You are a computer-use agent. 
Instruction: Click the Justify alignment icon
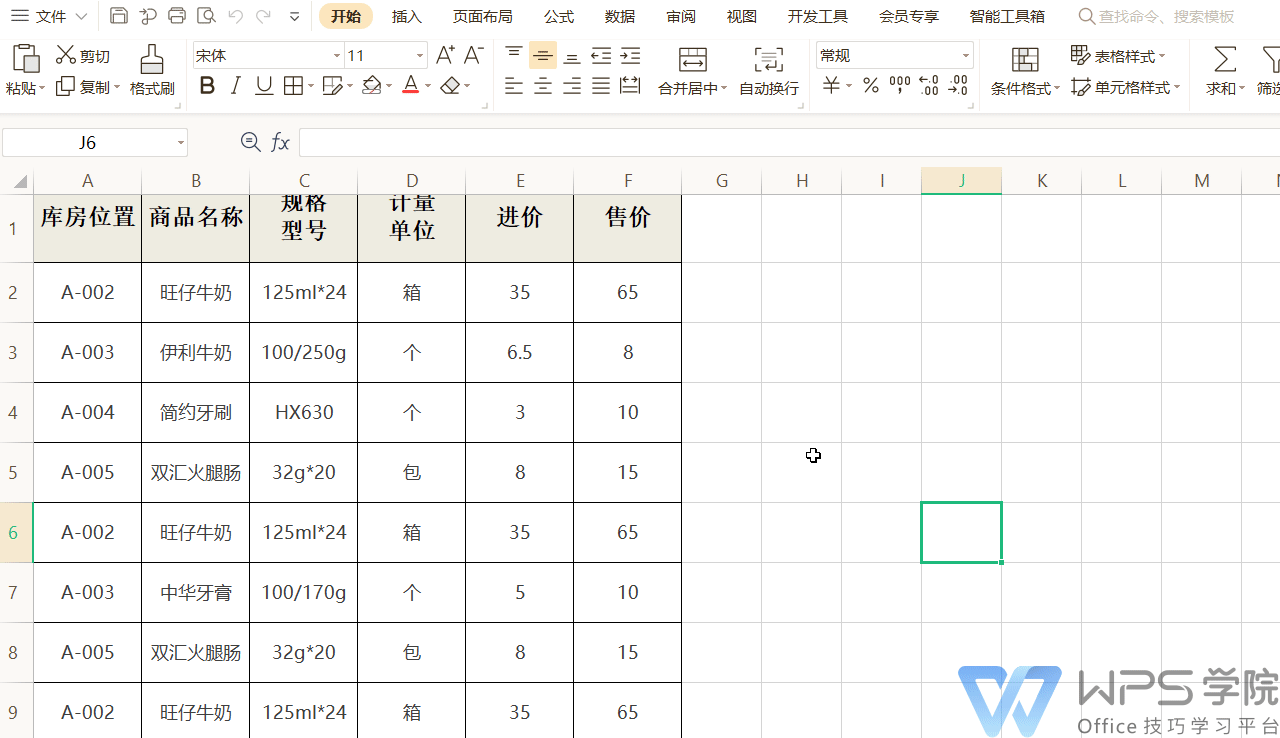601,87
